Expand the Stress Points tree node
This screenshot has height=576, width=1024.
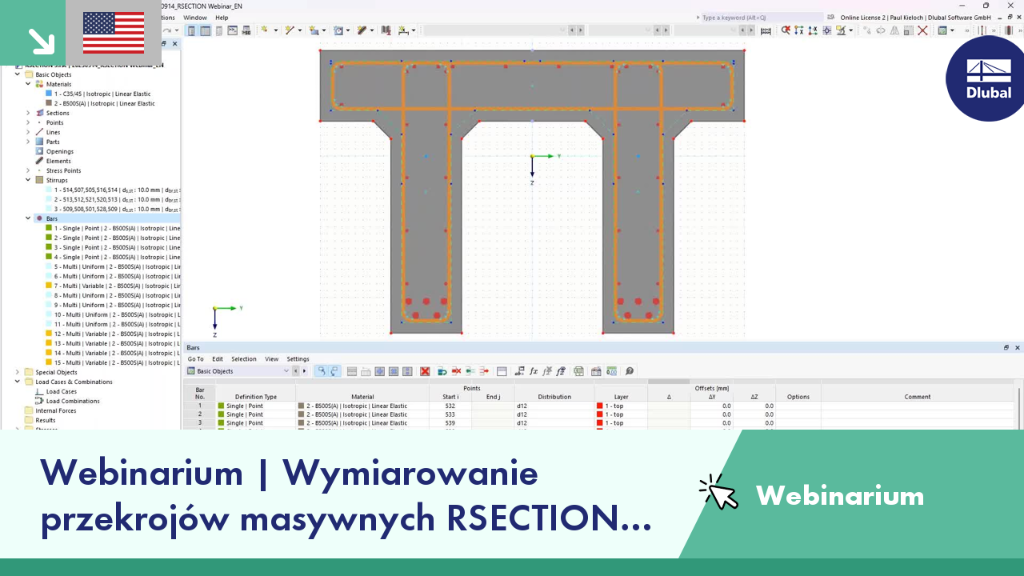pos(28,170)
